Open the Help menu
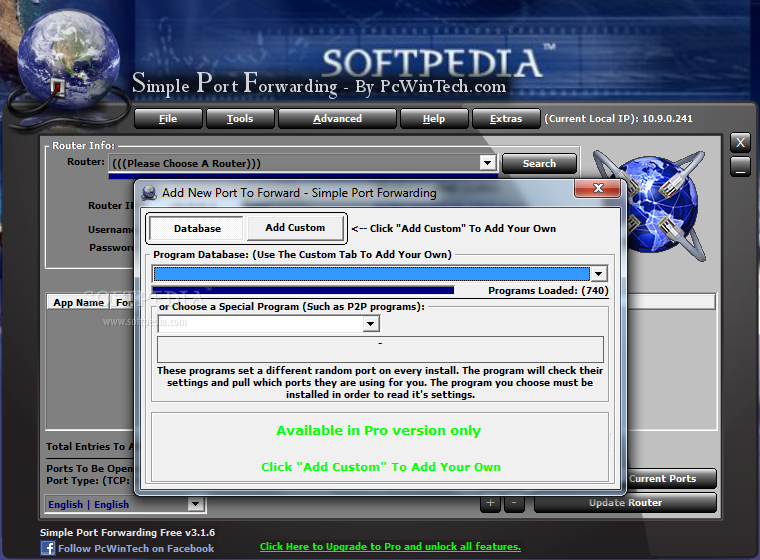 tap(434, 119)
